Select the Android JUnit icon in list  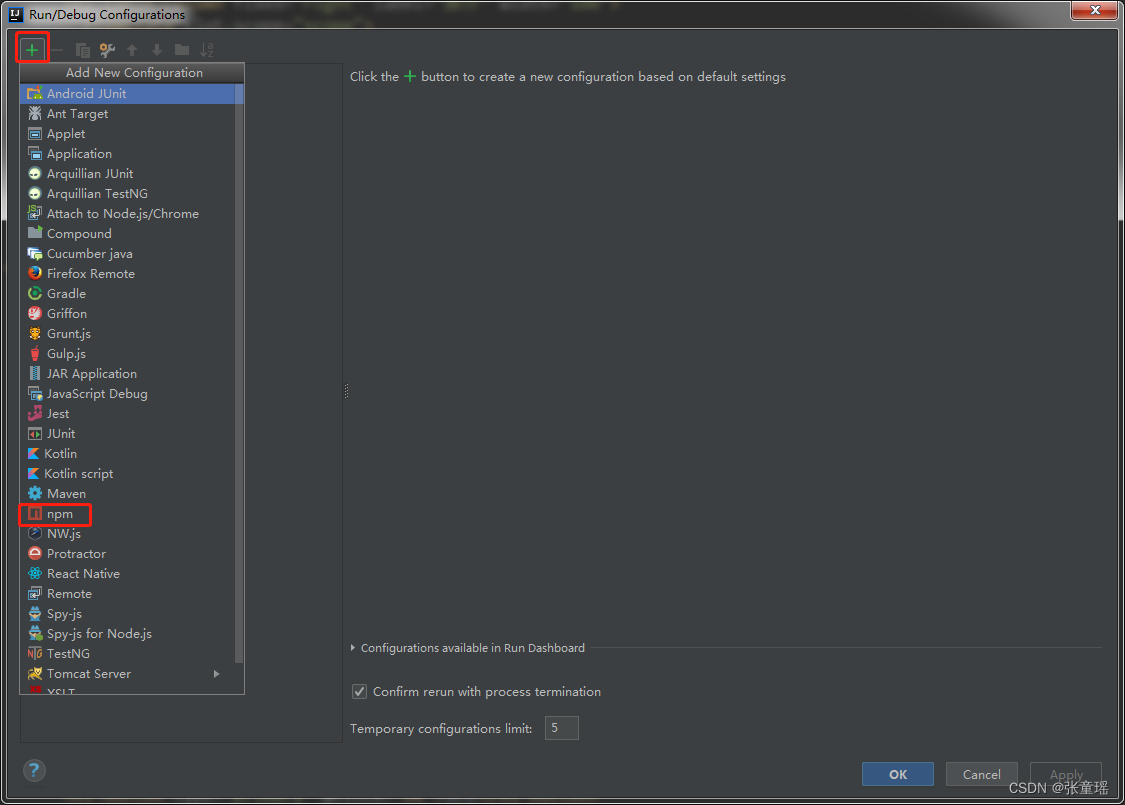click(34, 93)
